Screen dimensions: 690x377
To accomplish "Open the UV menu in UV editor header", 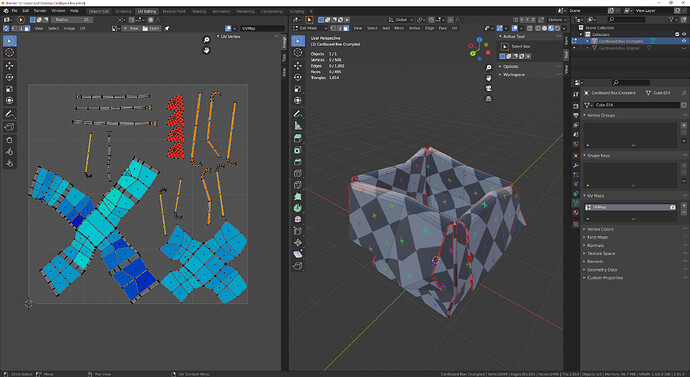I will click(82, 29).
